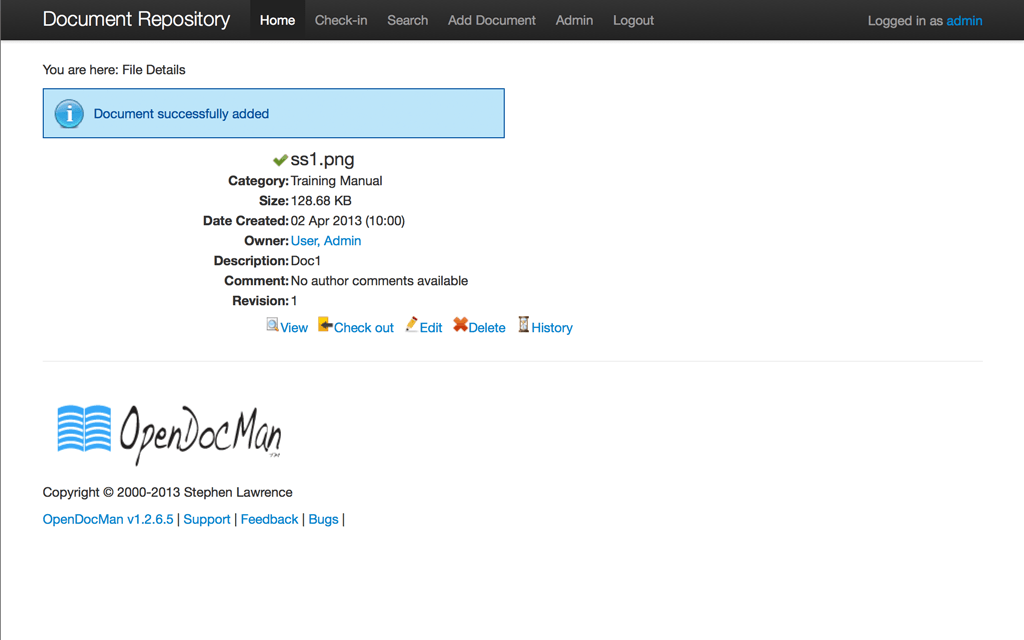1024x640 pixels.
Task: Open the Search page from navbar
Action: [407, 20]
